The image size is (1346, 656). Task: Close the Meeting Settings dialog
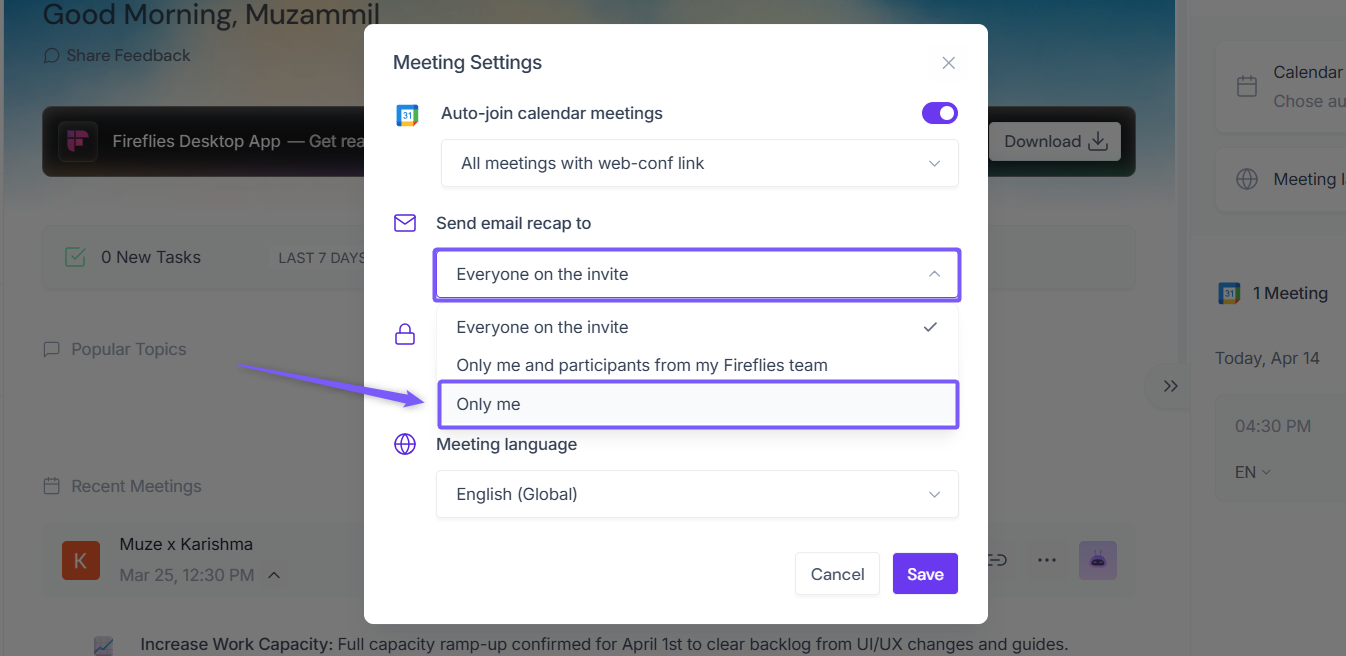click(948, 63)
